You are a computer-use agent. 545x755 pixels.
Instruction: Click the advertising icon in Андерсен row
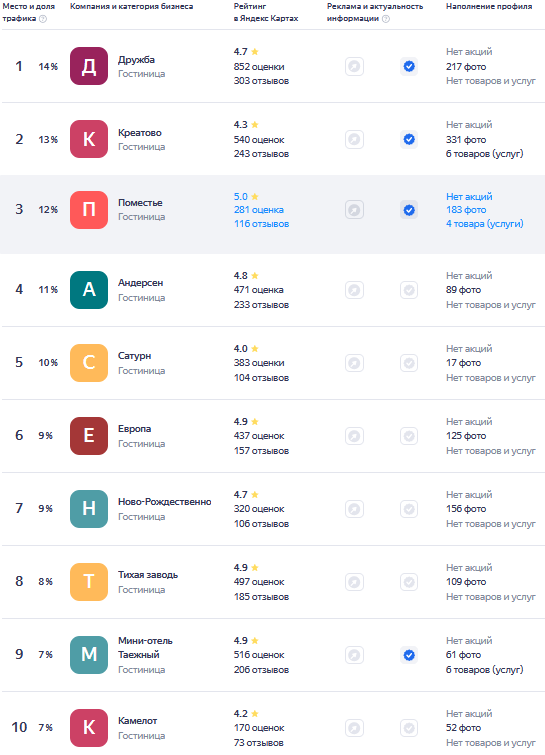click(x=354, y=290)
